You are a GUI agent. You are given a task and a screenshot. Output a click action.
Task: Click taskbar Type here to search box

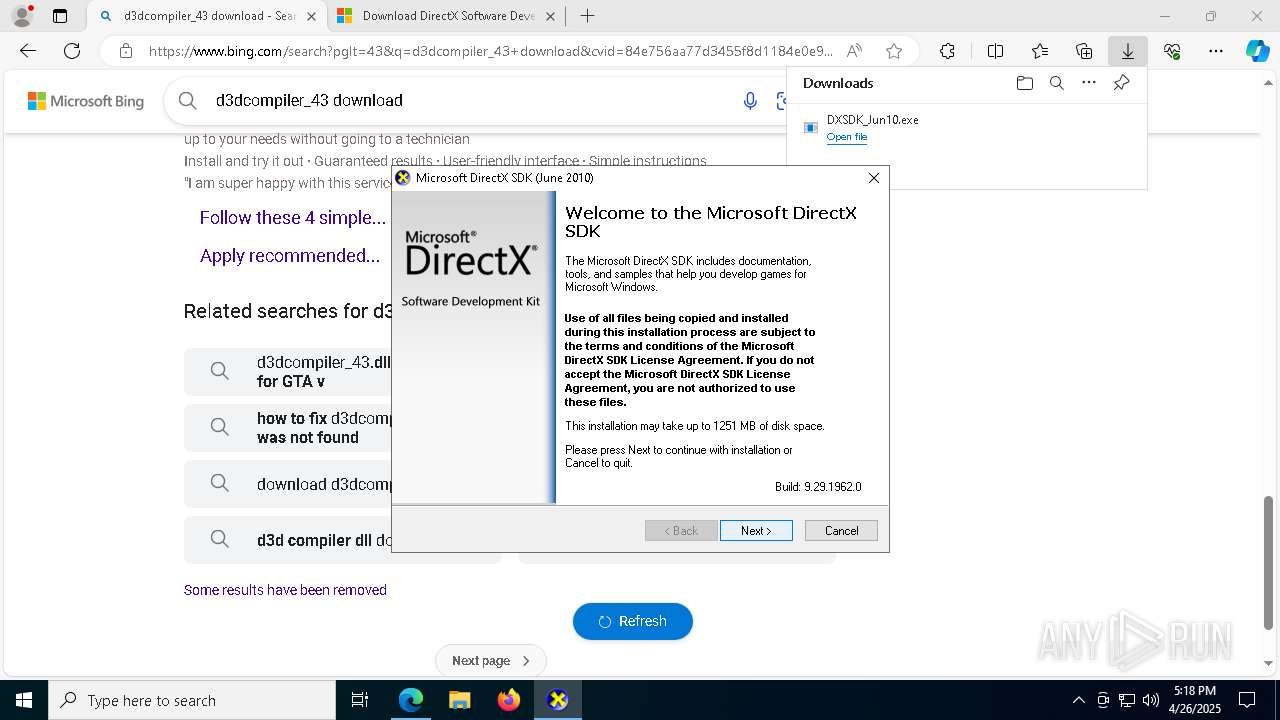click(192, 700)
